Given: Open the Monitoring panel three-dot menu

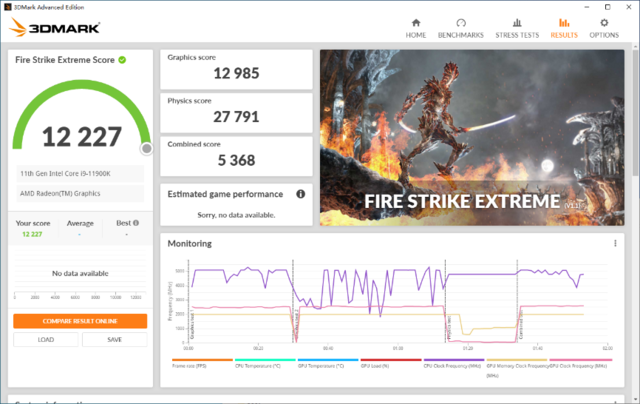Looking at the screenshot, I should pos(615,243).
